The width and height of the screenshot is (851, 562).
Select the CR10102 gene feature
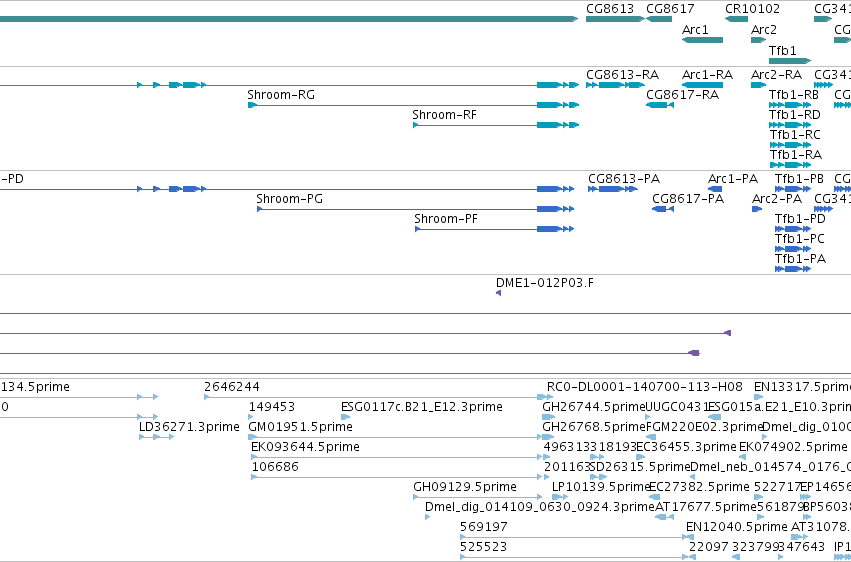(x=736, y=19)
